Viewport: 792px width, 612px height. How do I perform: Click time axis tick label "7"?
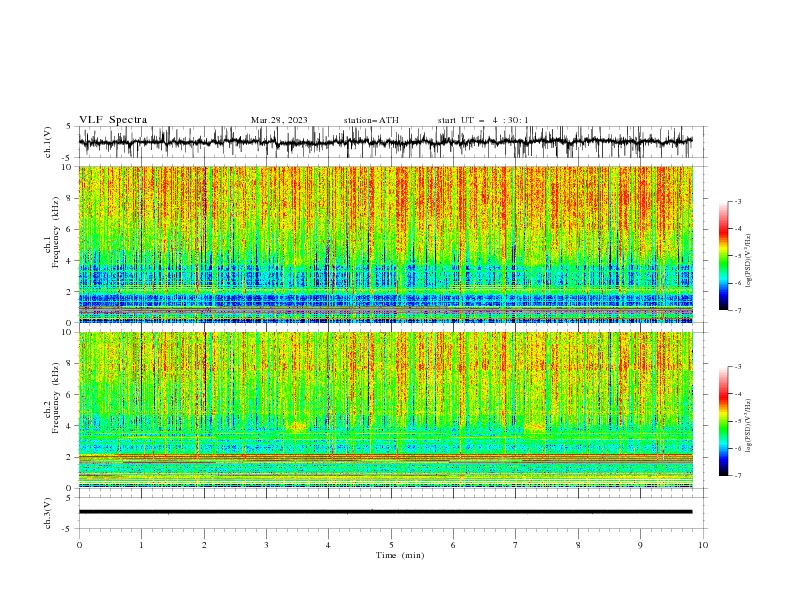[516, 545]
